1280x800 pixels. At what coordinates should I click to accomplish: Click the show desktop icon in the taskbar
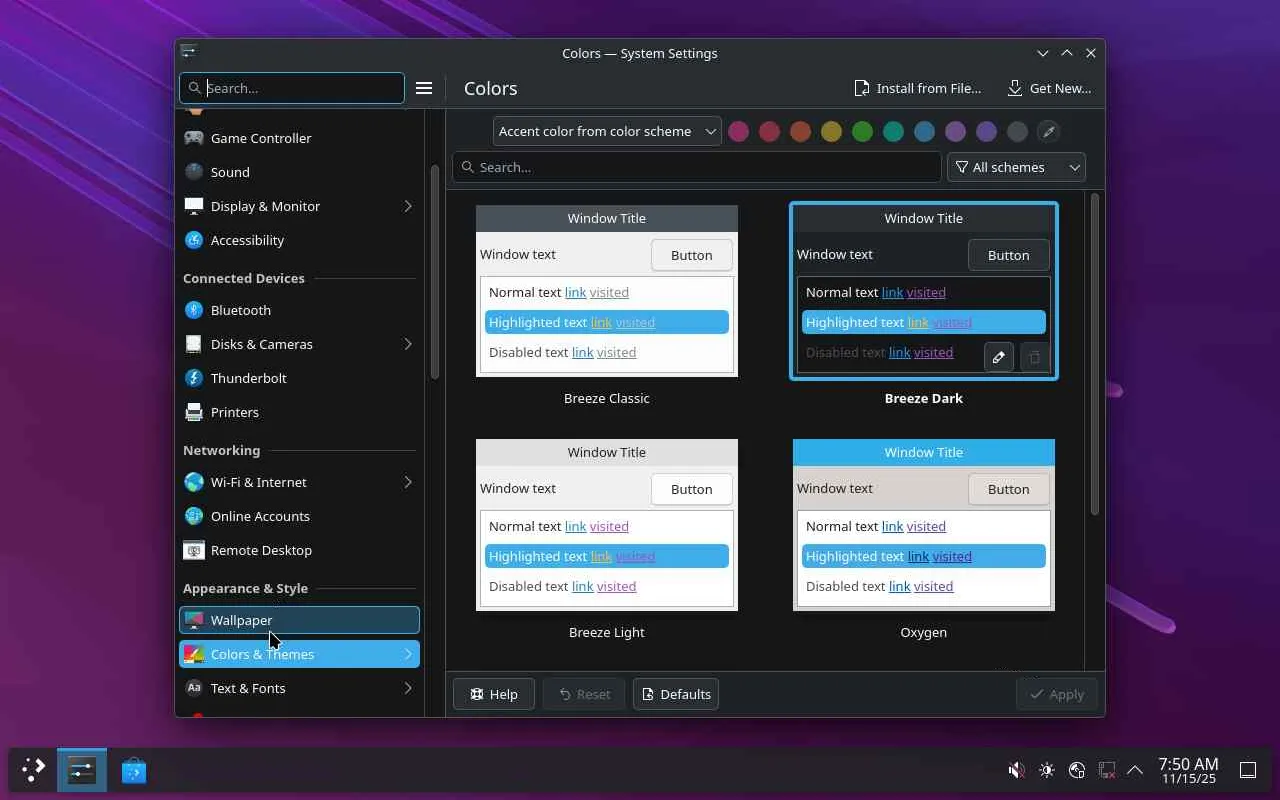click(1248, 770)
